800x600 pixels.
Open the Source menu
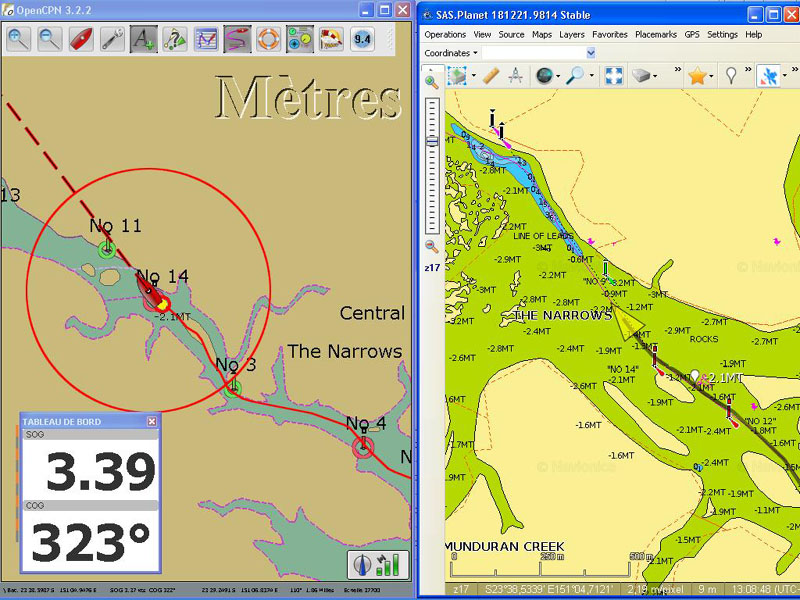click(x=511, y=35)
